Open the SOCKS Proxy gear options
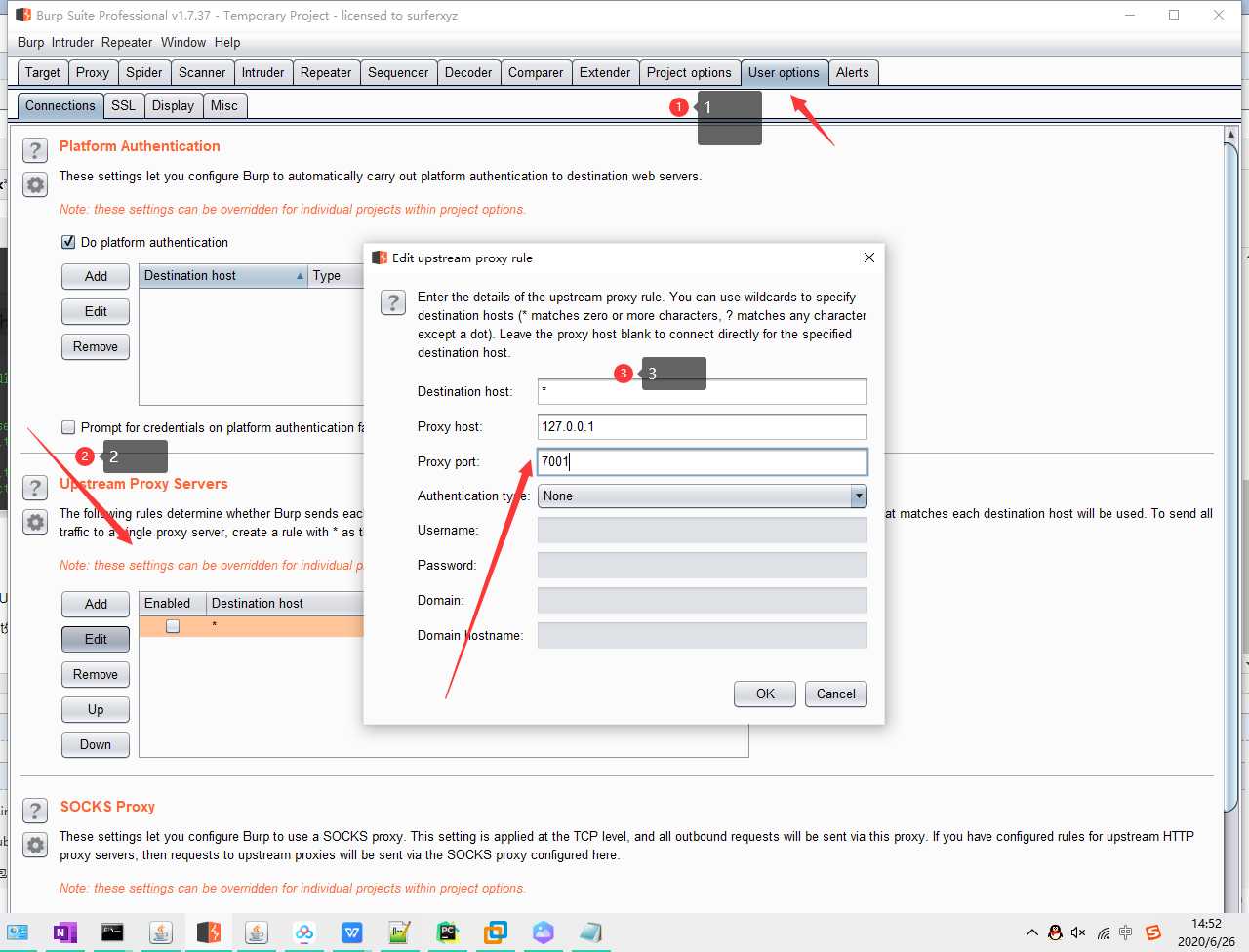 (x=35, y=845)
